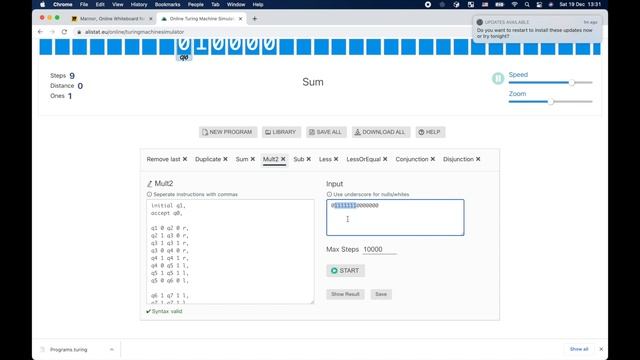This screenshot has height=360, width=640.
Task: Click inside the program instructions text area
Action: click(230, 251)
